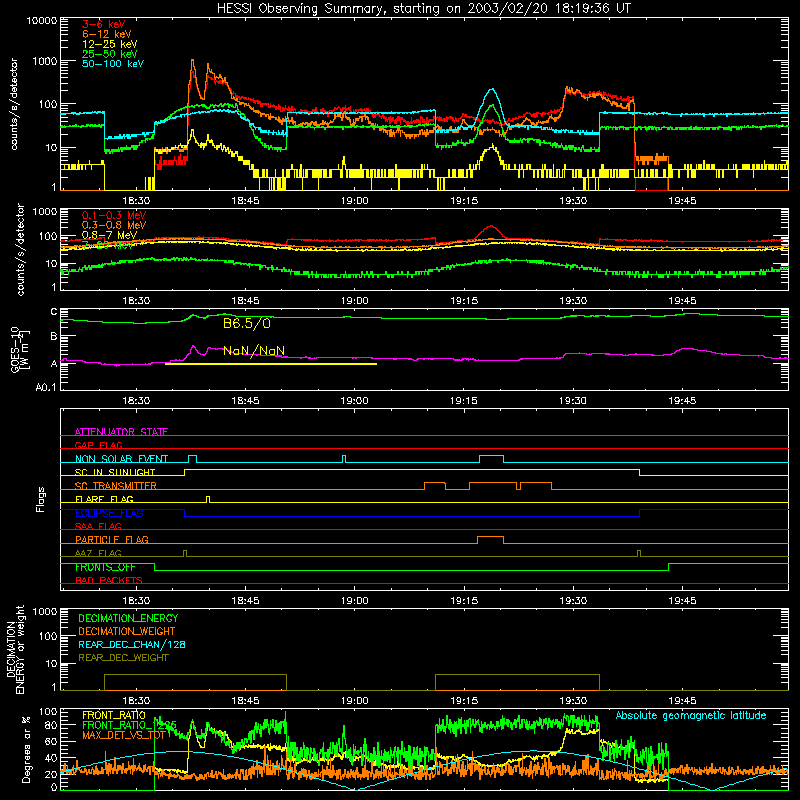800x800 pixels.
Task: Click the 19:00 tick label under the top plot
Action: coord(355,201)
